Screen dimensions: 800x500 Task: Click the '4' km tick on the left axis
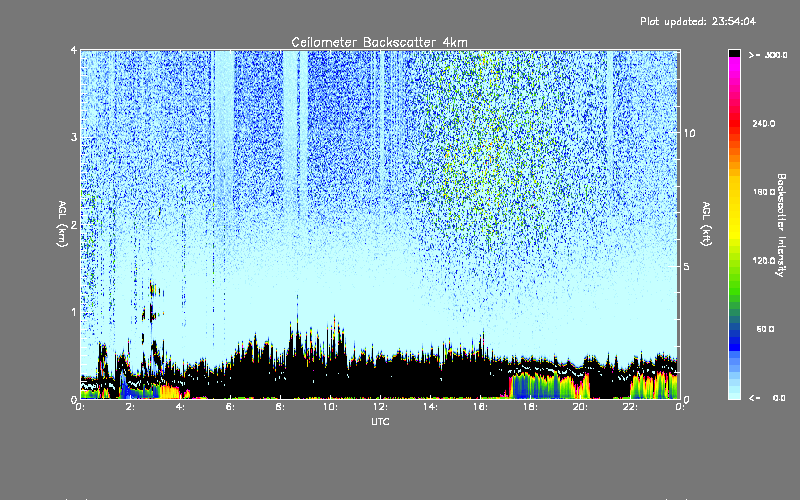[x=74, y=51]
